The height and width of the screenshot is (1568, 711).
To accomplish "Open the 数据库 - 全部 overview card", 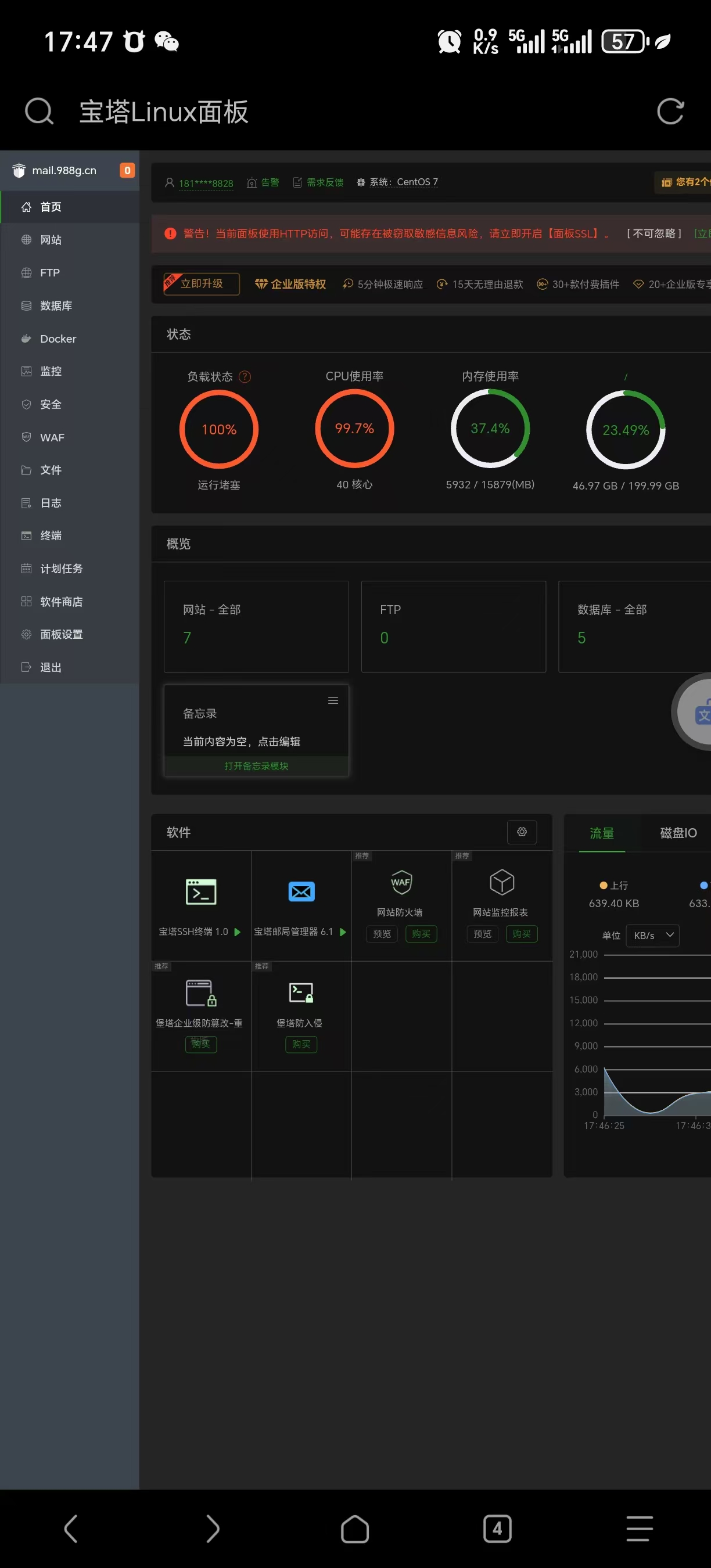I will 635,627.
